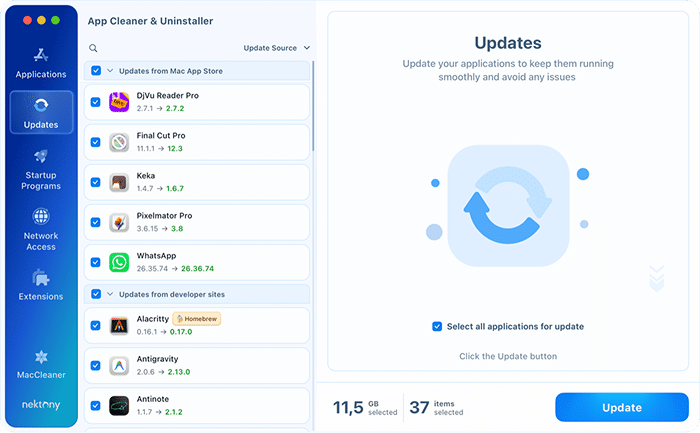The image size is (700, 433).
Task: Collapse Updates from Mac App Store group
Action: (x=110, y=71)
